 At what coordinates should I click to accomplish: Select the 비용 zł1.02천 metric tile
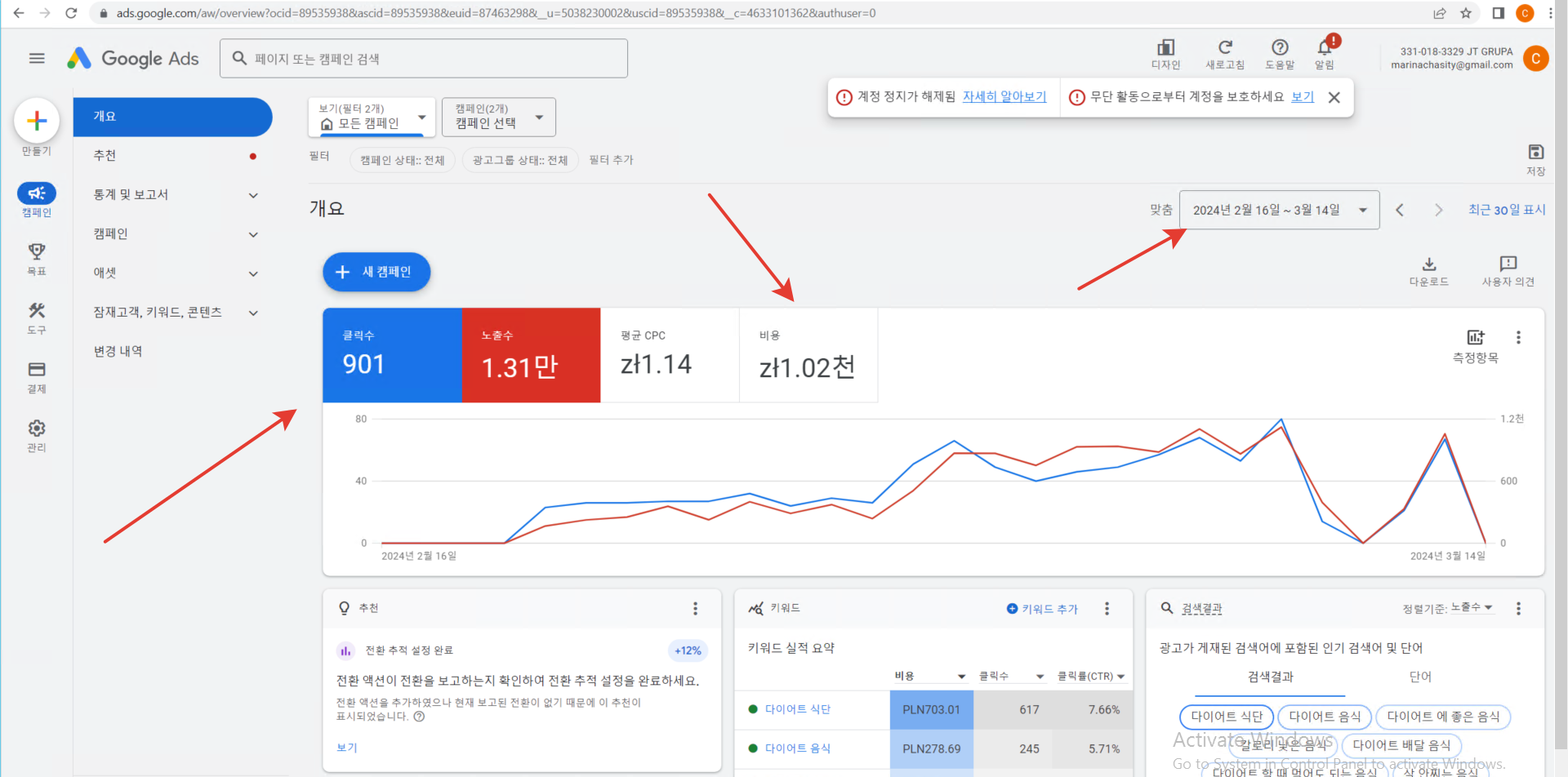[x=808, y=355]
